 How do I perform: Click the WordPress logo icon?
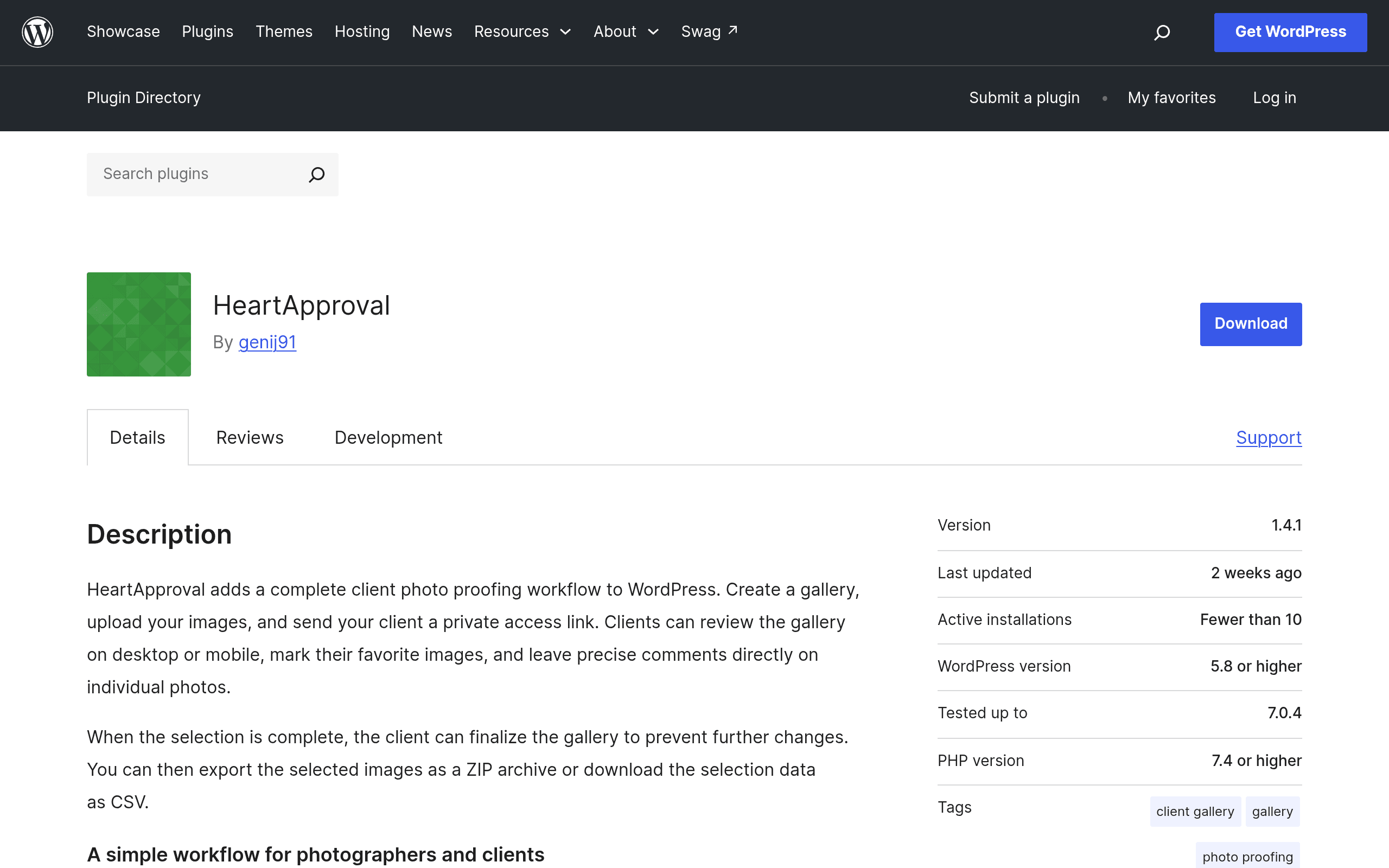[37, 31]
